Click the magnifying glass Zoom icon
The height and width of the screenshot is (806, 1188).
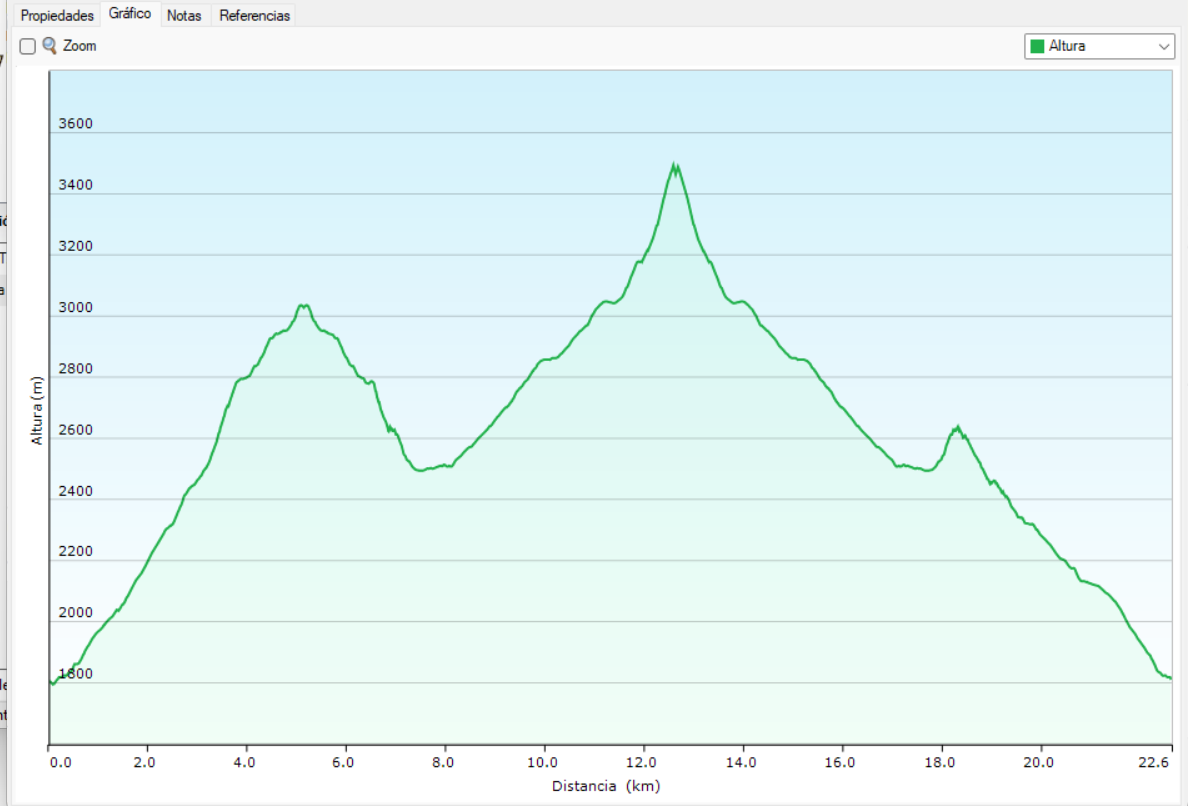50,46
